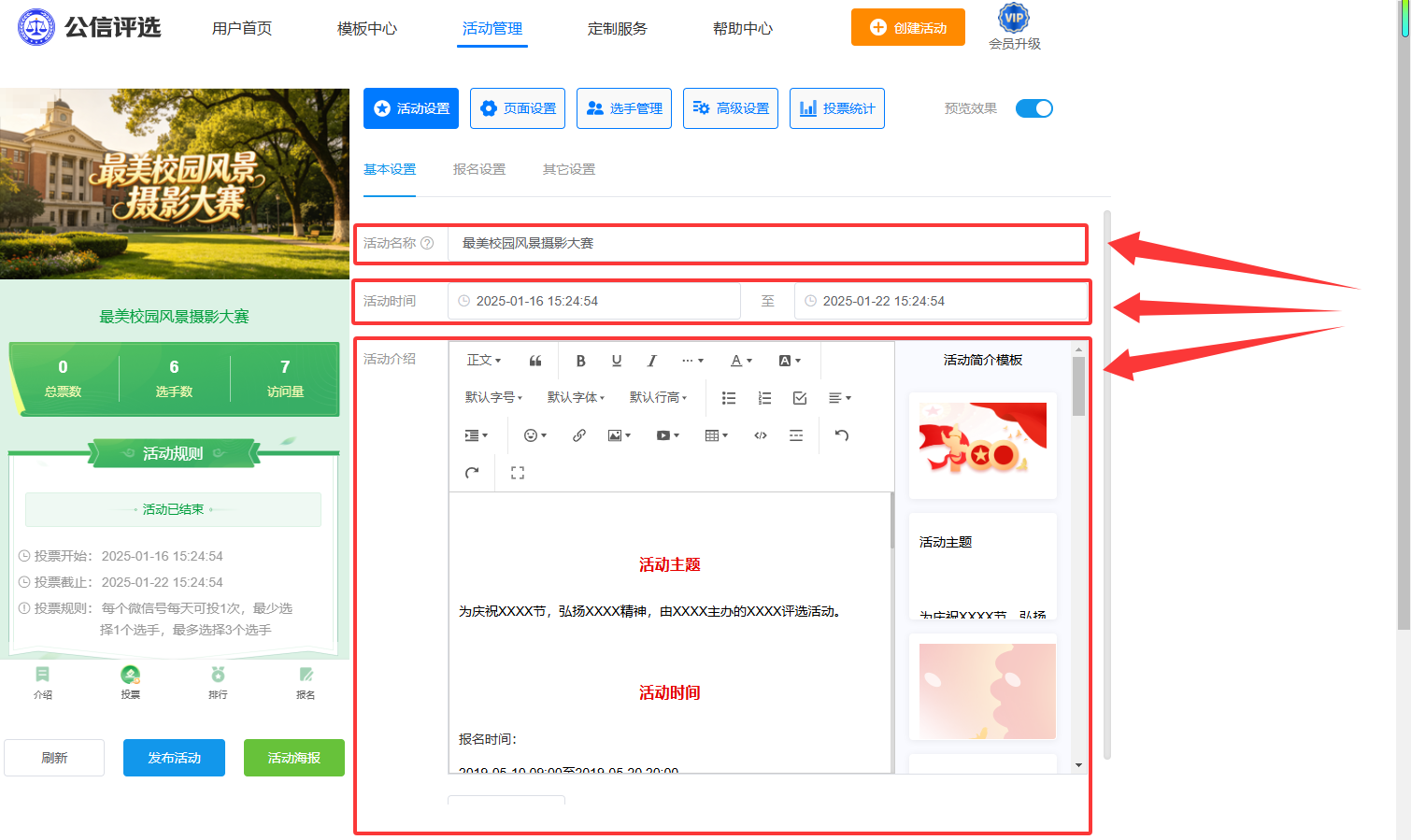The image size is (1411, 840).
Task: Expand the more text styles menu
Action: (x=692, y=361)
